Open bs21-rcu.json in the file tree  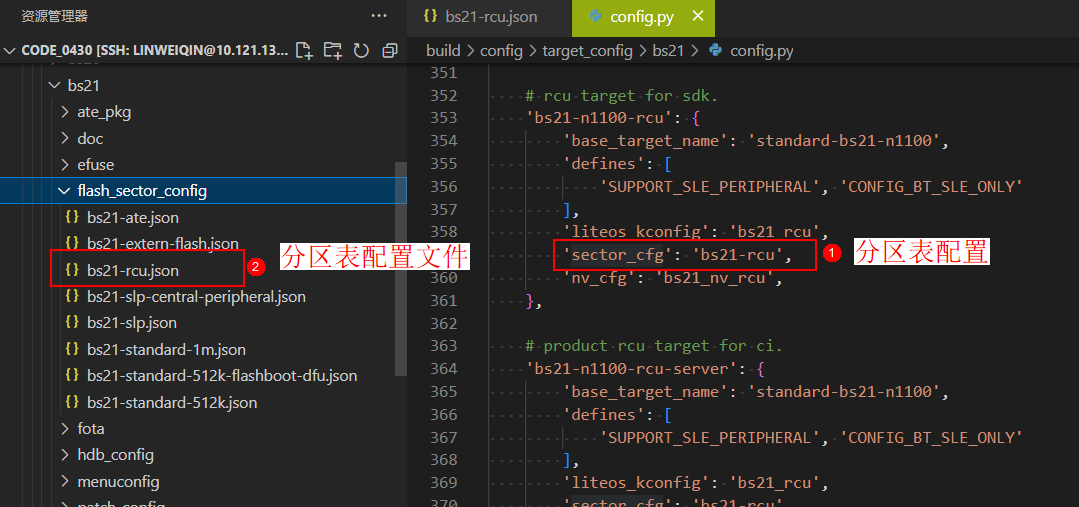click(x=132, y=270)
